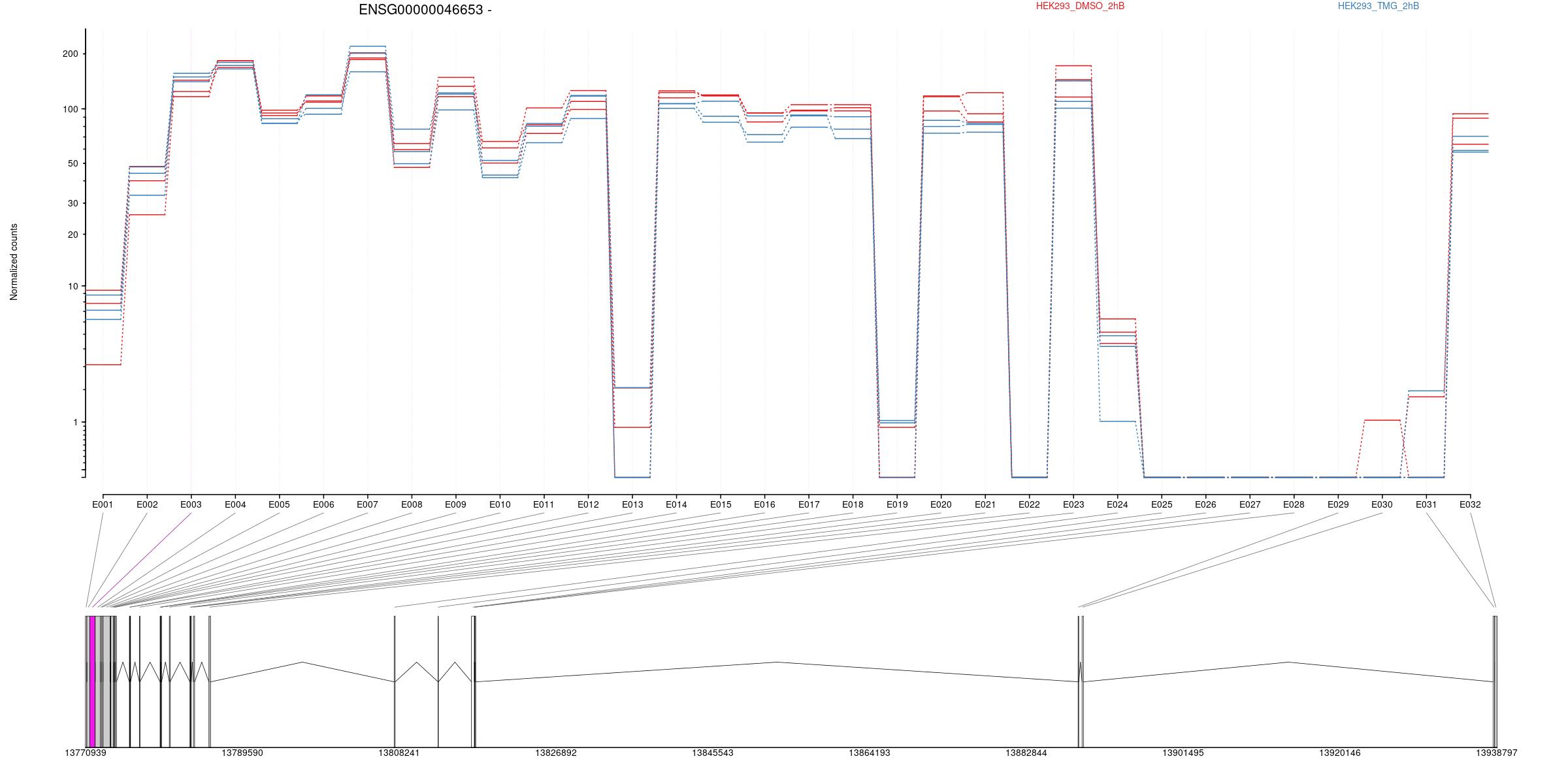Click exon label E025
The image size is (1568, 784).
[1162, 504]
